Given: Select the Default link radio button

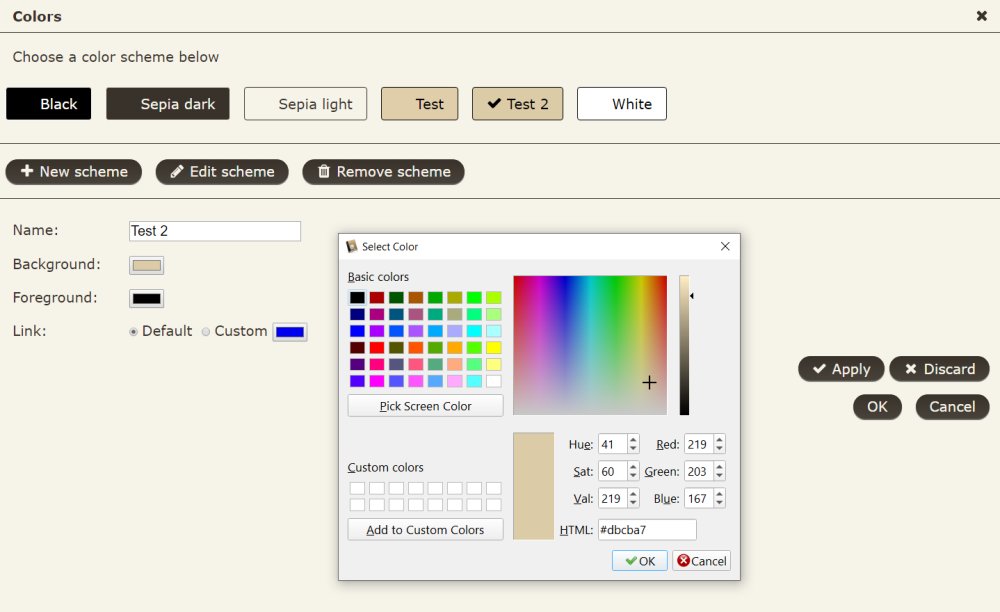Looking at the screenshot, I should point(133,332).
